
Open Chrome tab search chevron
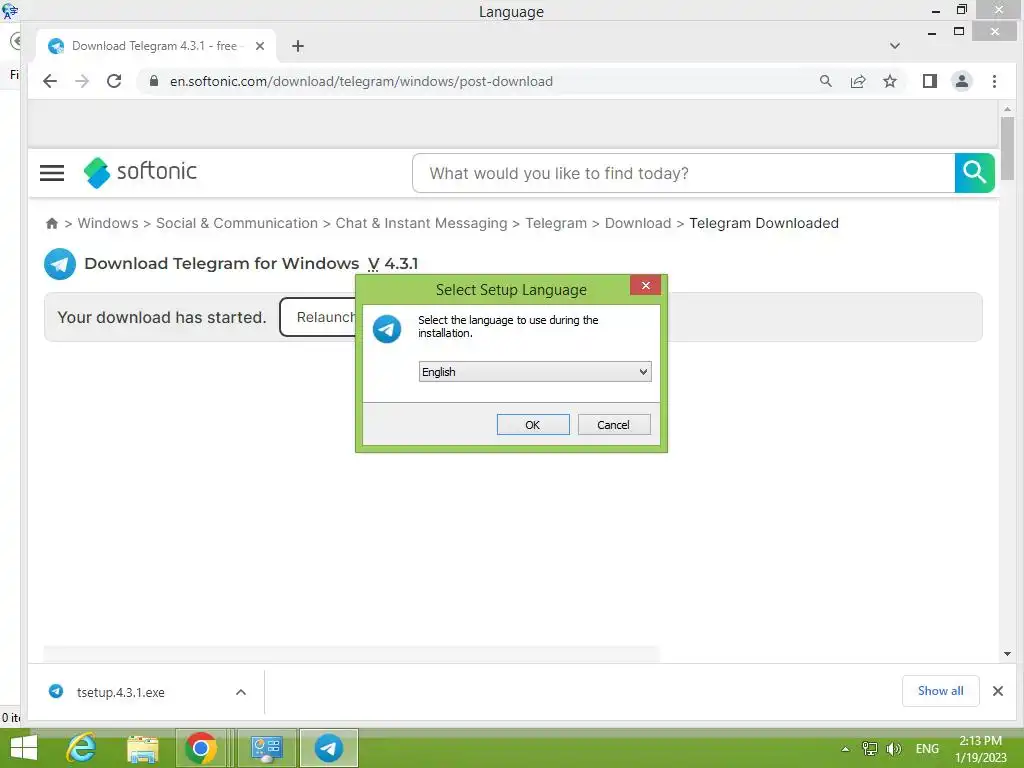tap(895, 46)
